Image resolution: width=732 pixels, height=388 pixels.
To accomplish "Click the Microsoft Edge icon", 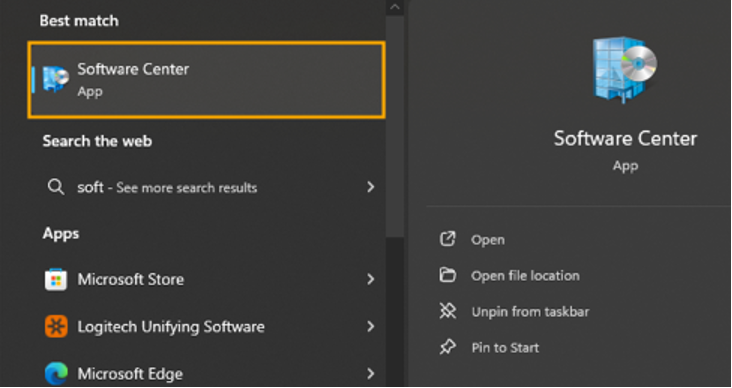I will coord(56,374).
